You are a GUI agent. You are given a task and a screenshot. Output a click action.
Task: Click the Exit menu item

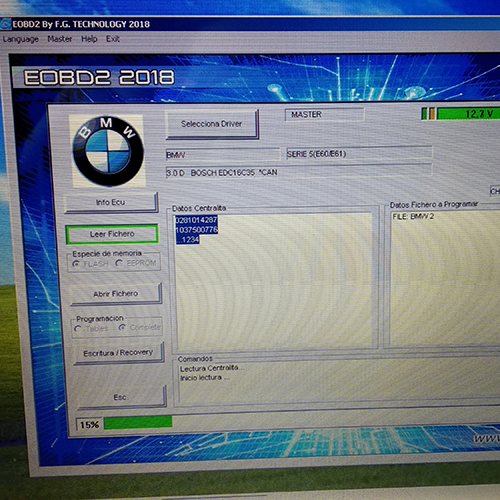[113, 39]
